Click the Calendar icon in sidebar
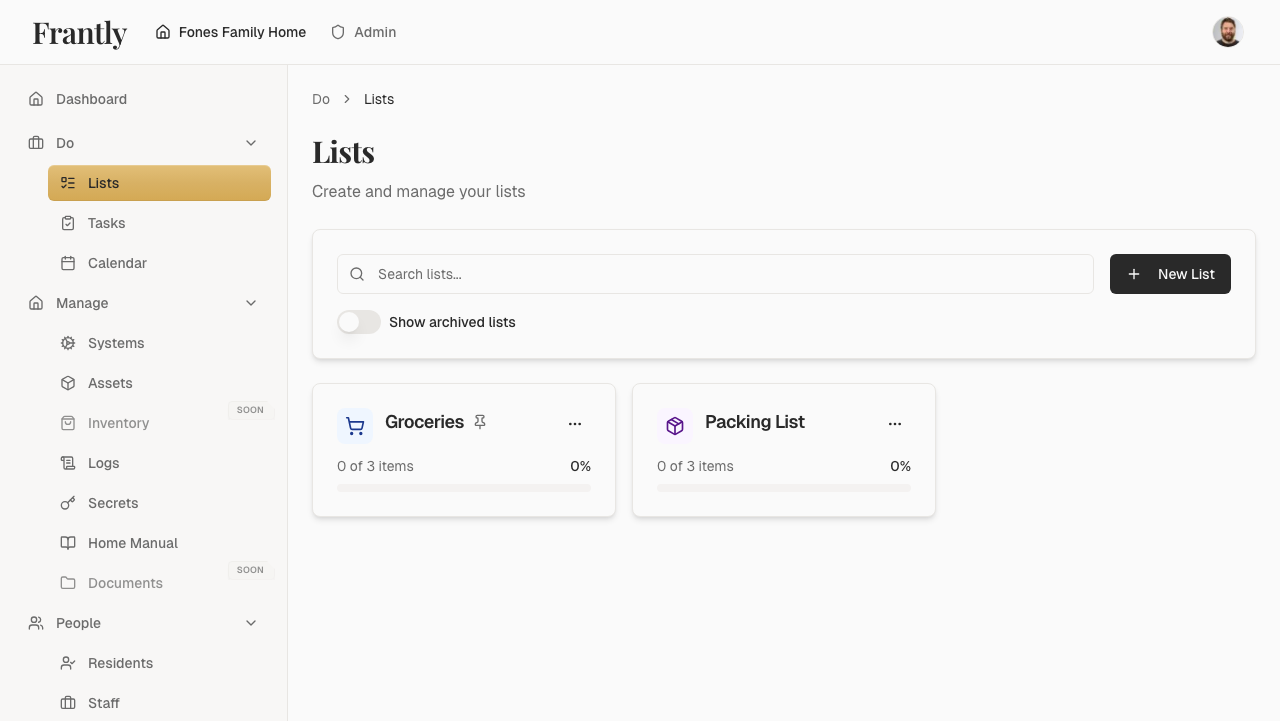The width and height of the screenshot is (1280, 721). point(67,263)
